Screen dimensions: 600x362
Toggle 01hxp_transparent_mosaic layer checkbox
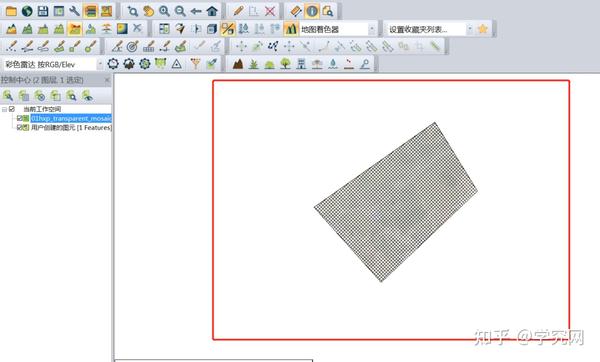[19, 118]
